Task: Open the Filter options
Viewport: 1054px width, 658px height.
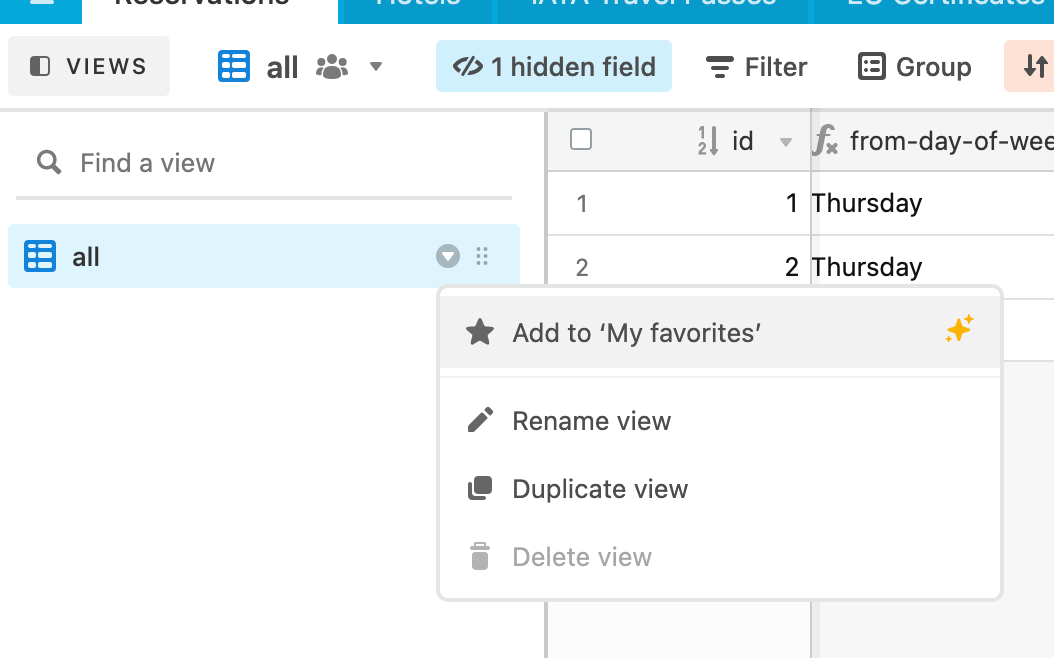Action: pos(756,67)
